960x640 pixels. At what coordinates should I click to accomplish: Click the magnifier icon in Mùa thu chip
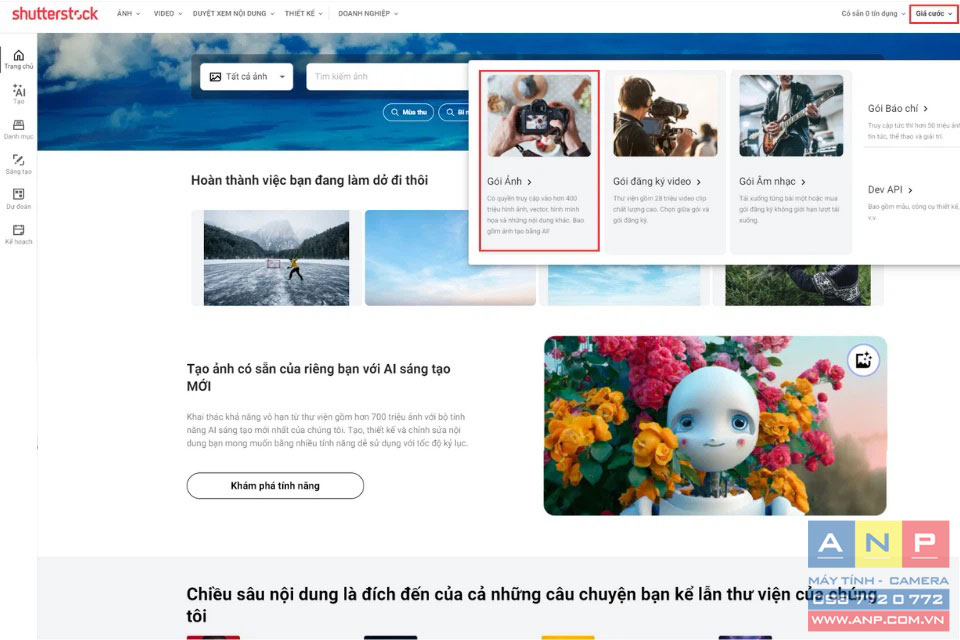395,112
